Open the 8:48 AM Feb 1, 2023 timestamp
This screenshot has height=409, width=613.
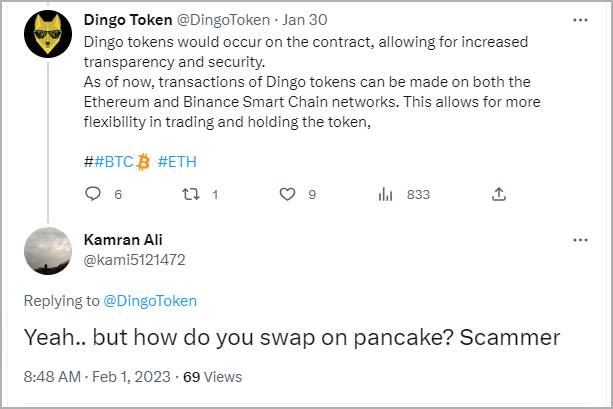coord(97,377)
